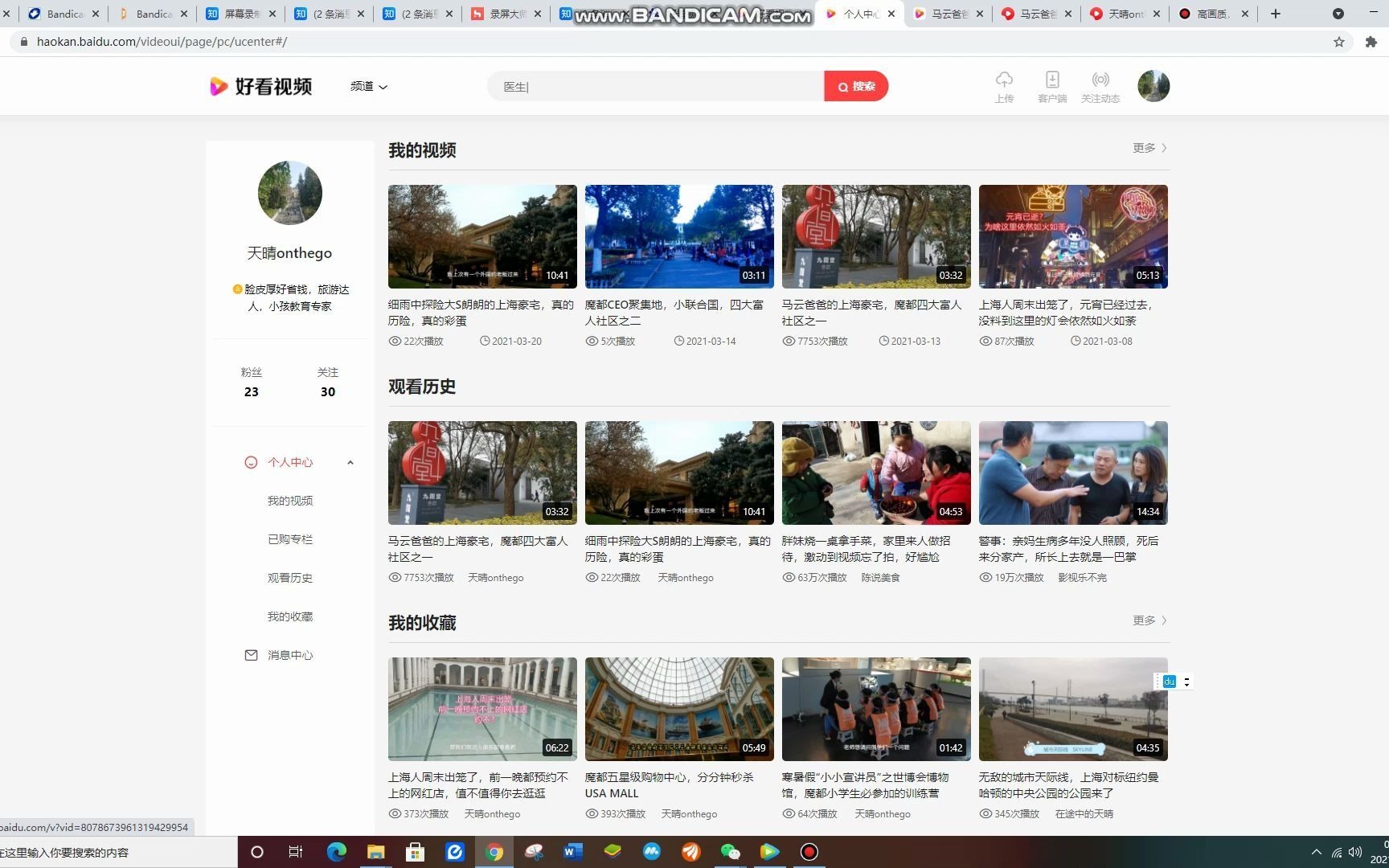Open 10:41 video thumbnail under 我的视频
This screenshot has width=1389, height=868.
pos(482,236)
